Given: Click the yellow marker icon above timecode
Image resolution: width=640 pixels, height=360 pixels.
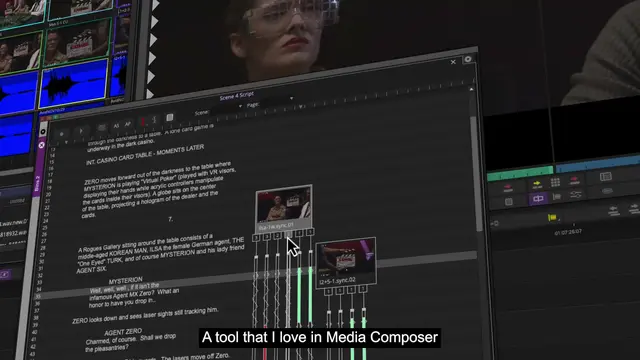Looking at the screenshot, I should pyautogui.click(x=552, y=218).
